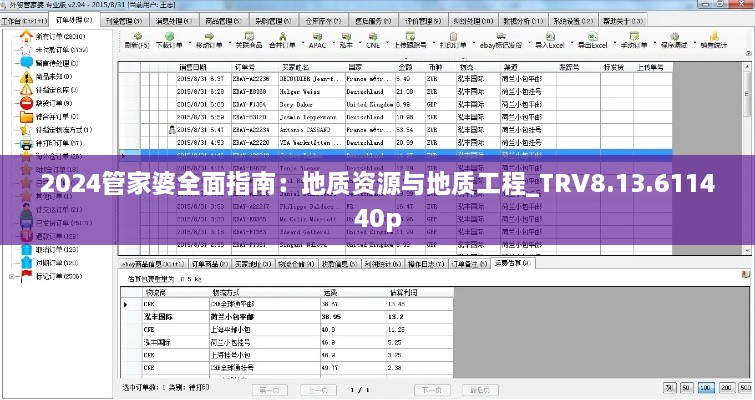The width and height of the screenshot is (755, 400).
Task: Click the 关联商品 link product icon
Action: click(249, 36)
